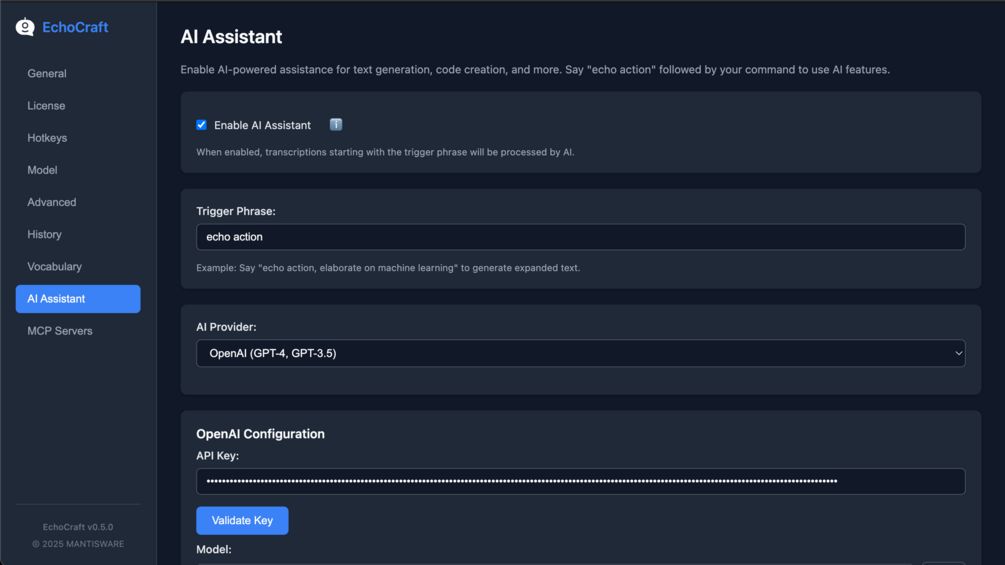The height and width of the screenshot is (565, 1005).
Task: Click the EchoCraft v0.5.0 version label
Action: pyautogui.click(x=78, y=527)
